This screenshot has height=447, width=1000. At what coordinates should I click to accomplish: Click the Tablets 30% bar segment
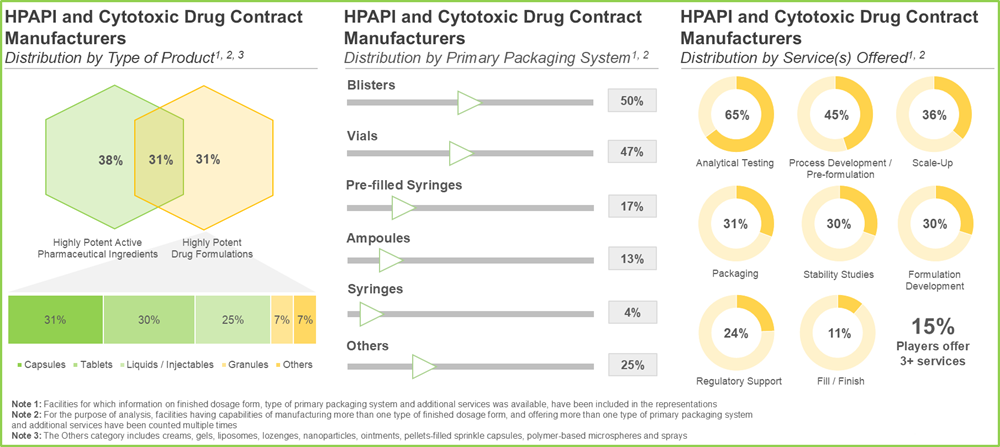148,320
